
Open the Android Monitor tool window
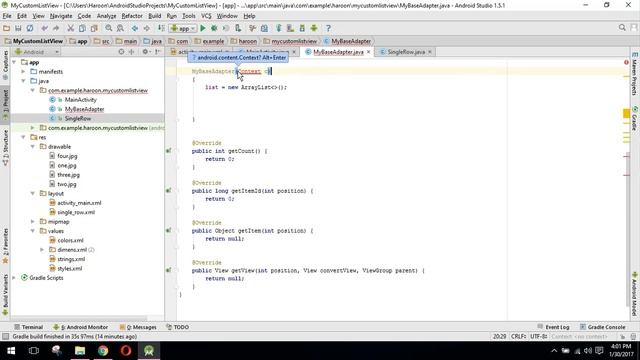[81, 327]
